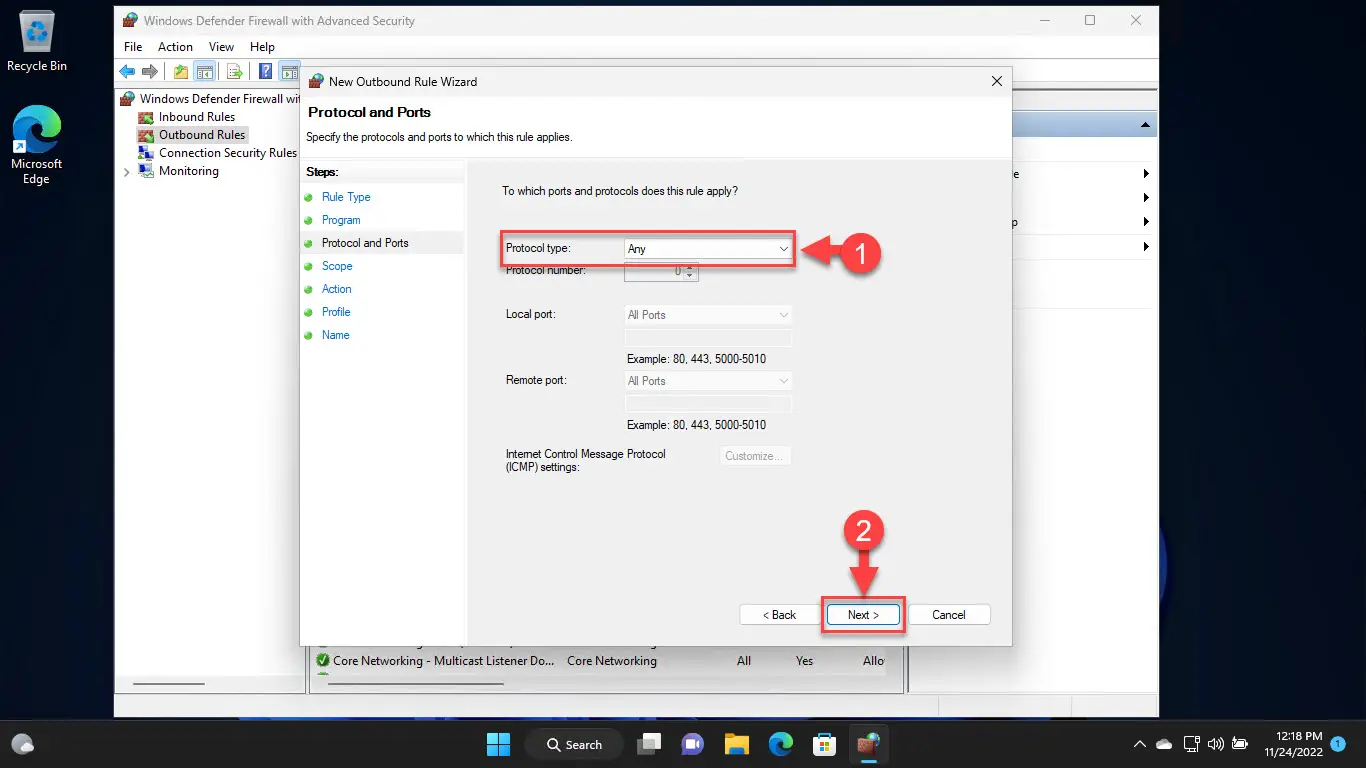Go to the Program step

tap(341, 220)
